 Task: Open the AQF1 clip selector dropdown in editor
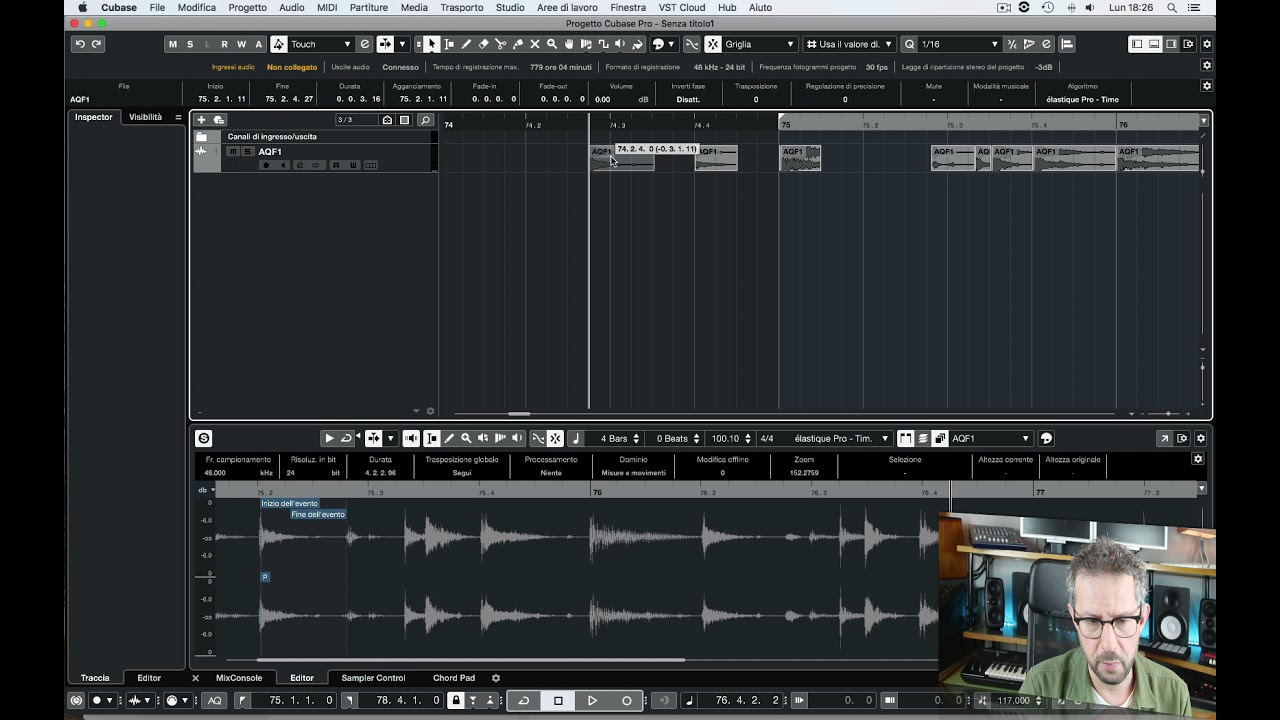990,438
